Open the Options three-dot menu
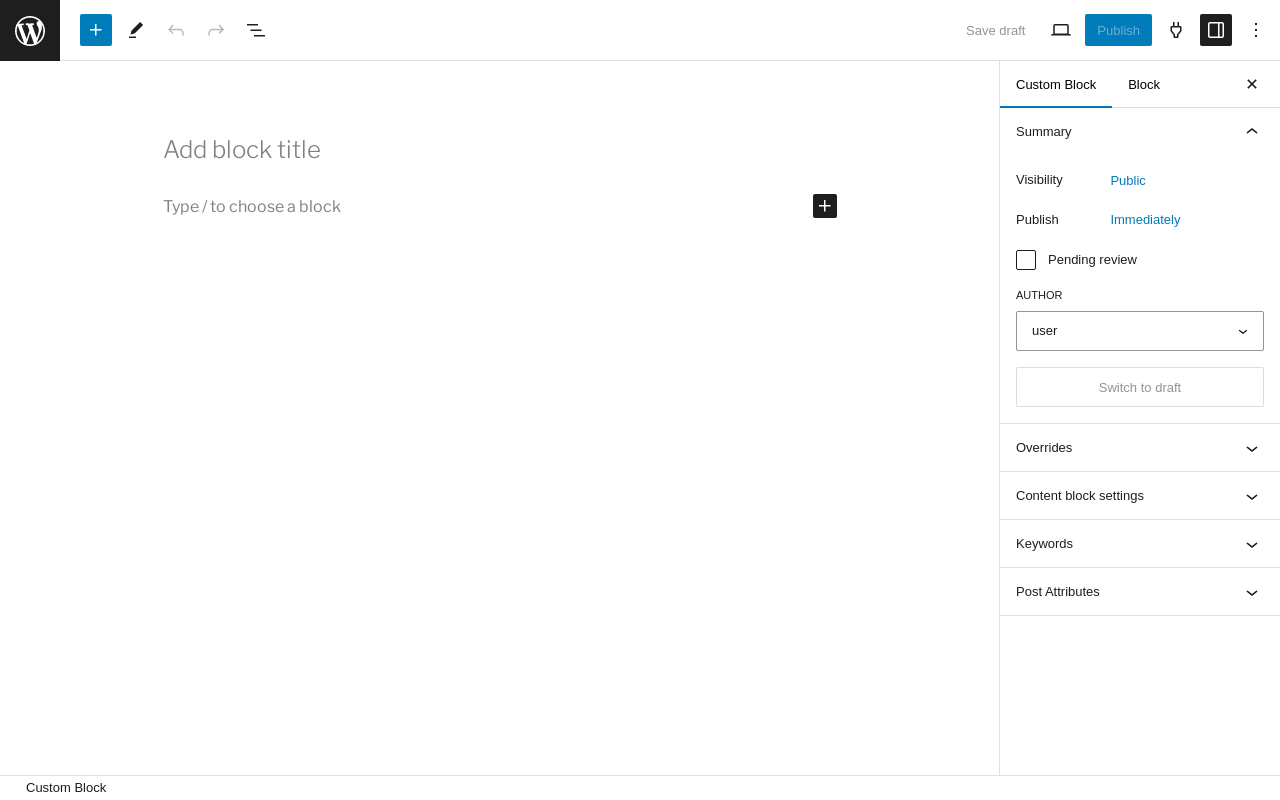Image resolution: width=1280 pixels, height=800 pixels. (1256, 30)
